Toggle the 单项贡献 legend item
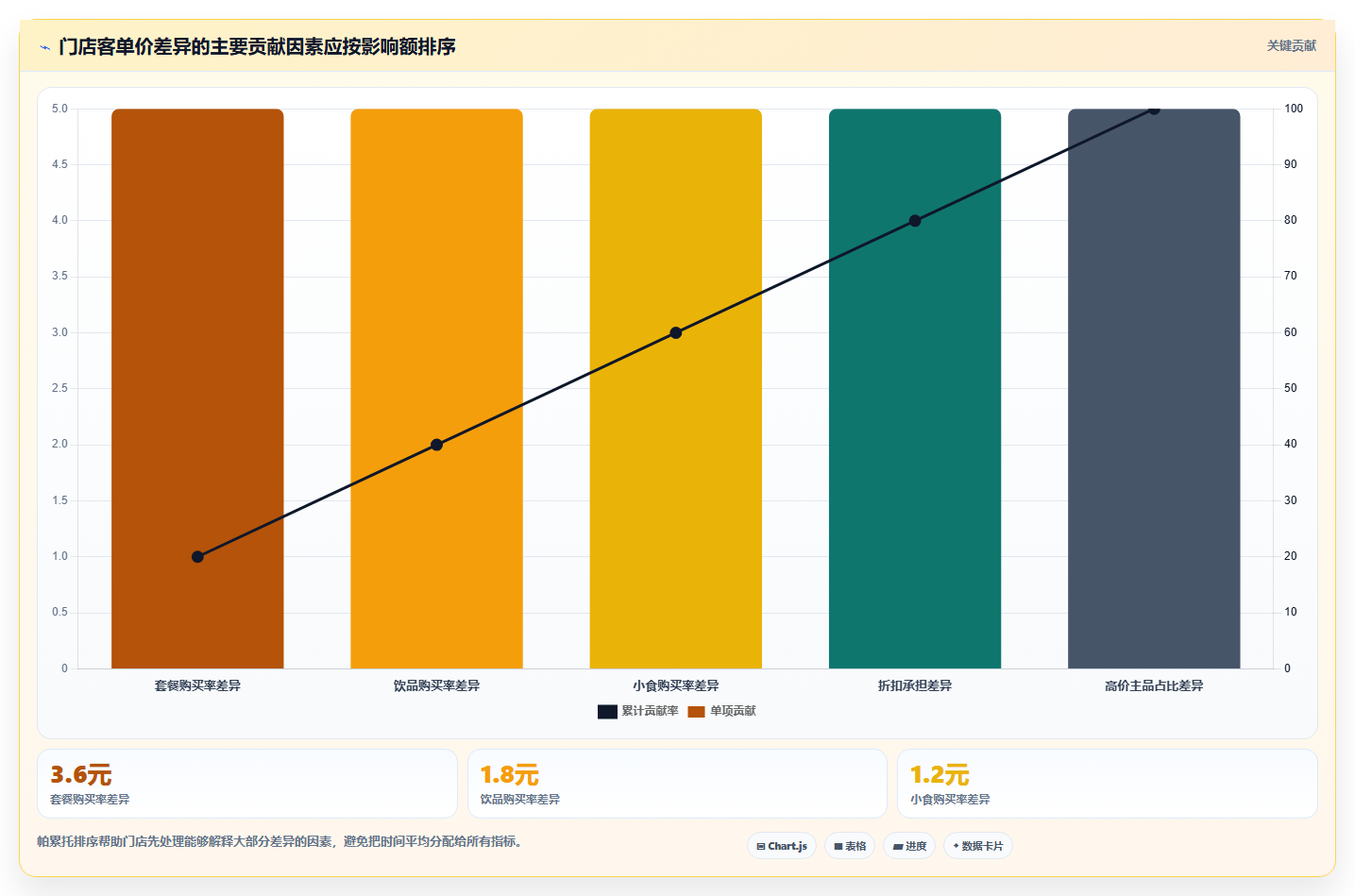Viewport: 1355px width, 896px height. (x=721, y=711)
